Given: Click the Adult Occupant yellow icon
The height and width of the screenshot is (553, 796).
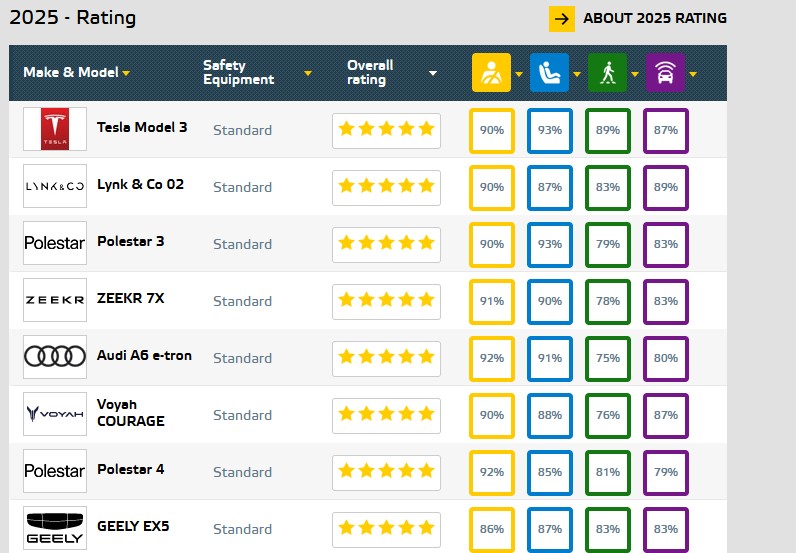Looking at the screenshot, I should pyautogui.click(x=491, y=73).
